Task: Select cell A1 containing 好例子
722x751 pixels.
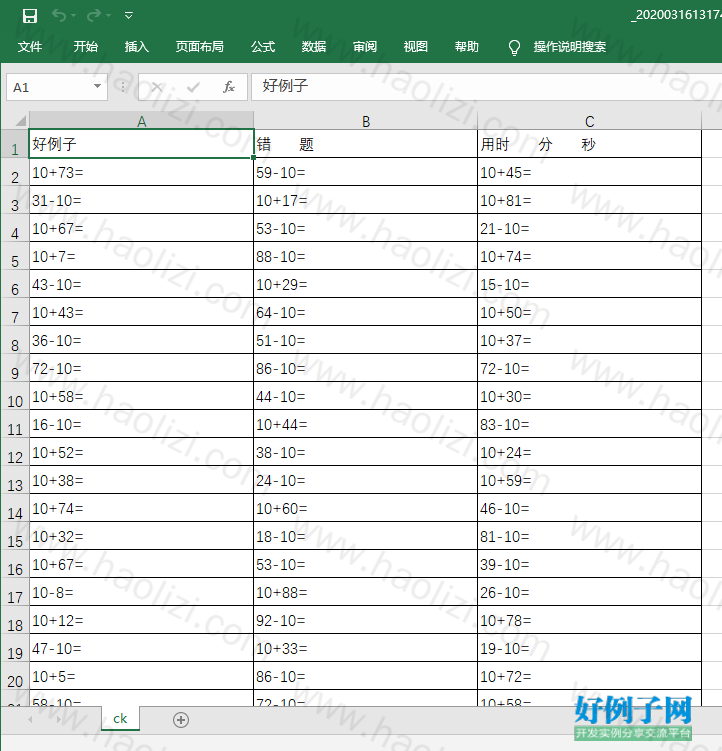Action: [141, 144]
